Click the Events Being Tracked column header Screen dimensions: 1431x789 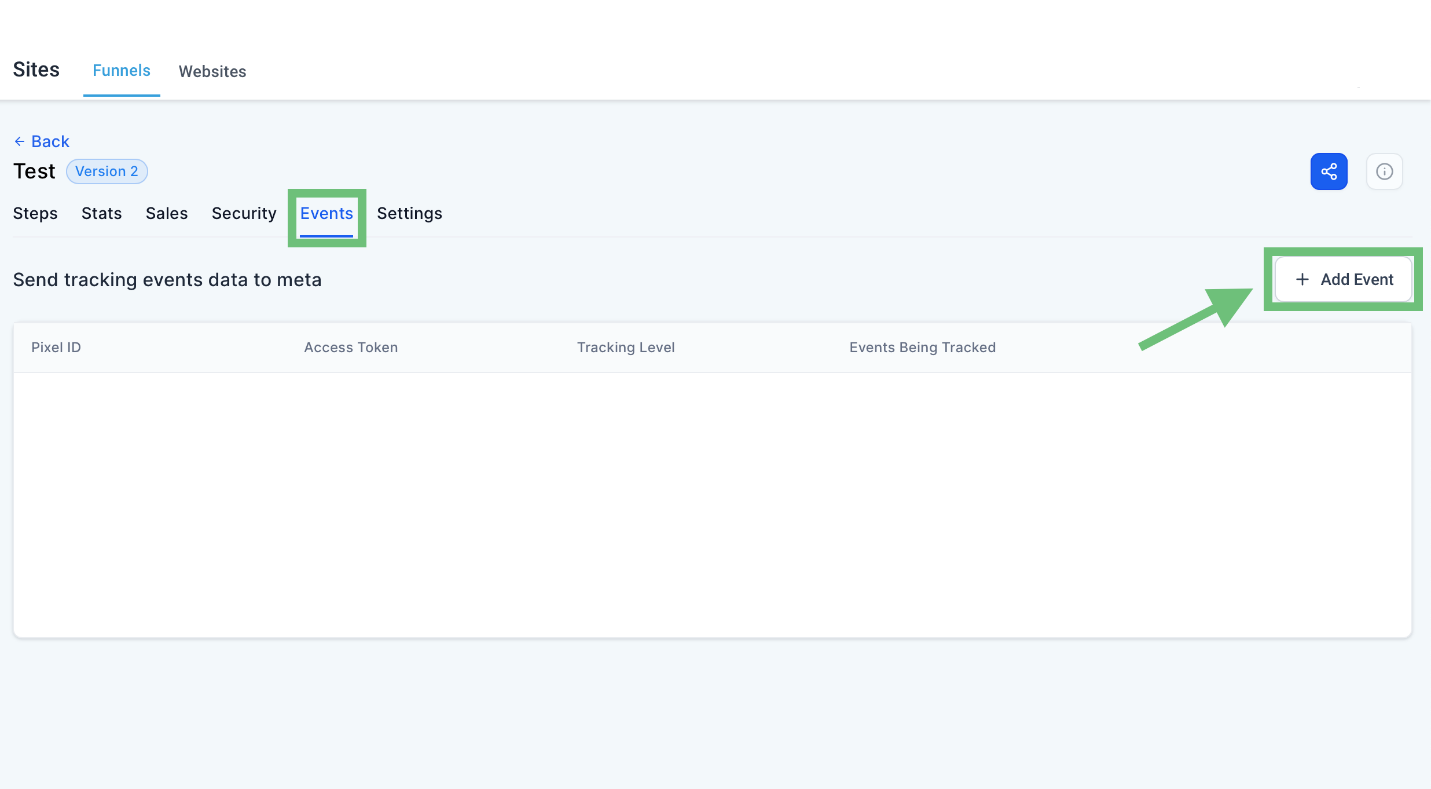(x=922, y=347)
